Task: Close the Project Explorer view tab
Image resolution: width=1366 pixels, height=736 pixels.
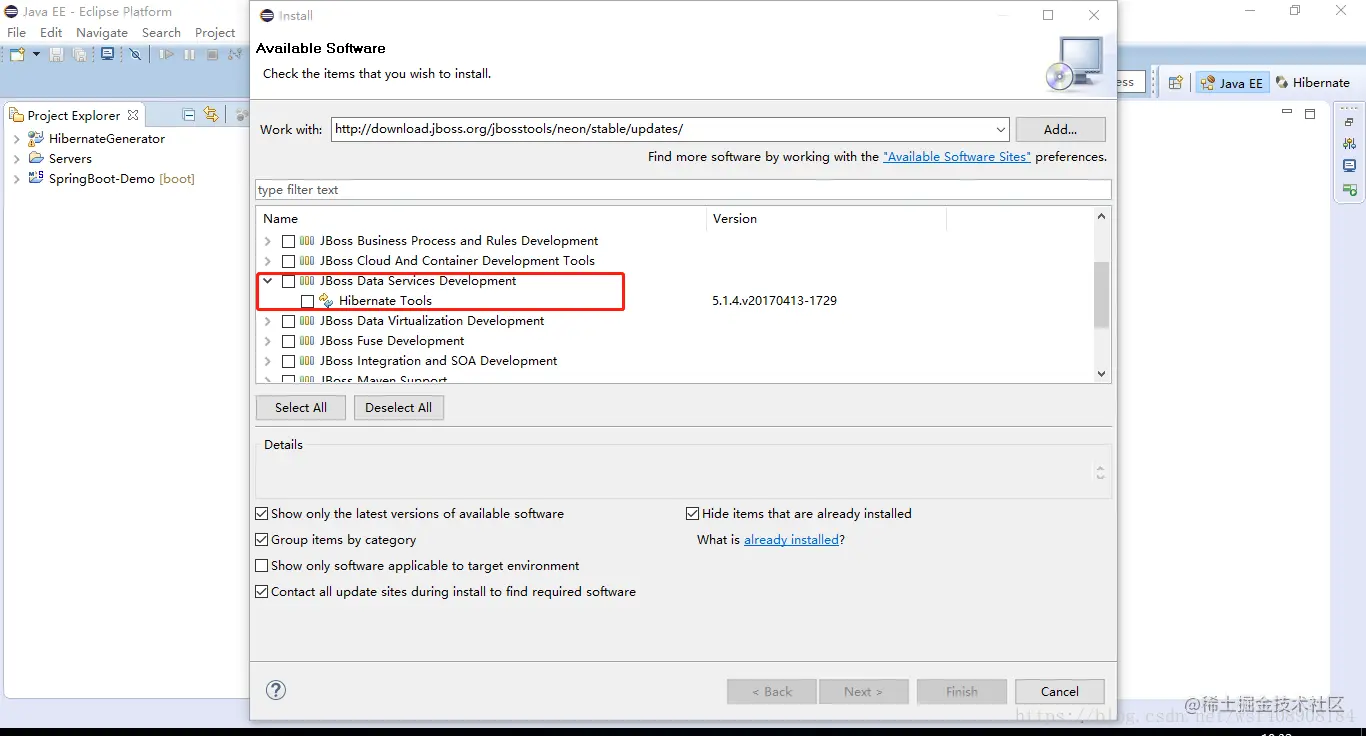Action: click(x=133, y=115)
